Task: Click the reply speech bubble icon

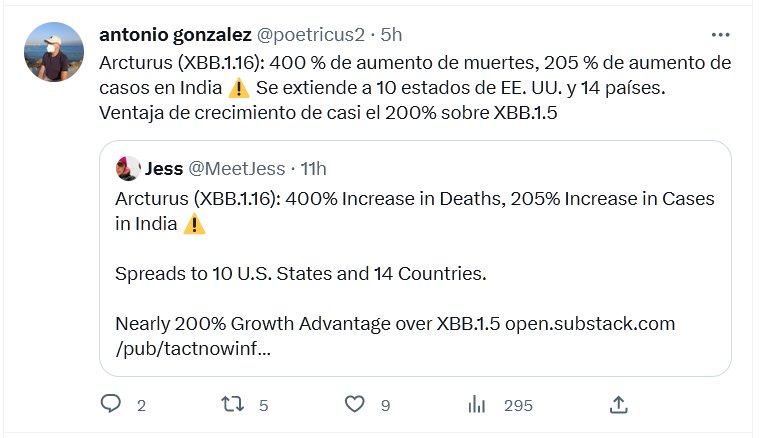Action: click(111, 404)
